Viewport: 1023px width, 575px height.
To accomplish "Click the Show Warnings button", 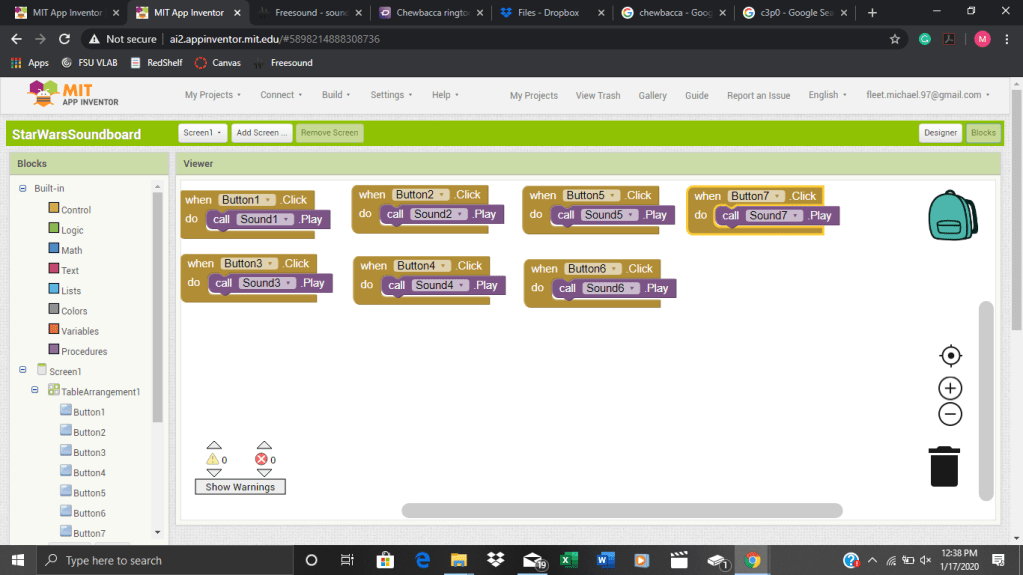I will (x=240, y=487).
